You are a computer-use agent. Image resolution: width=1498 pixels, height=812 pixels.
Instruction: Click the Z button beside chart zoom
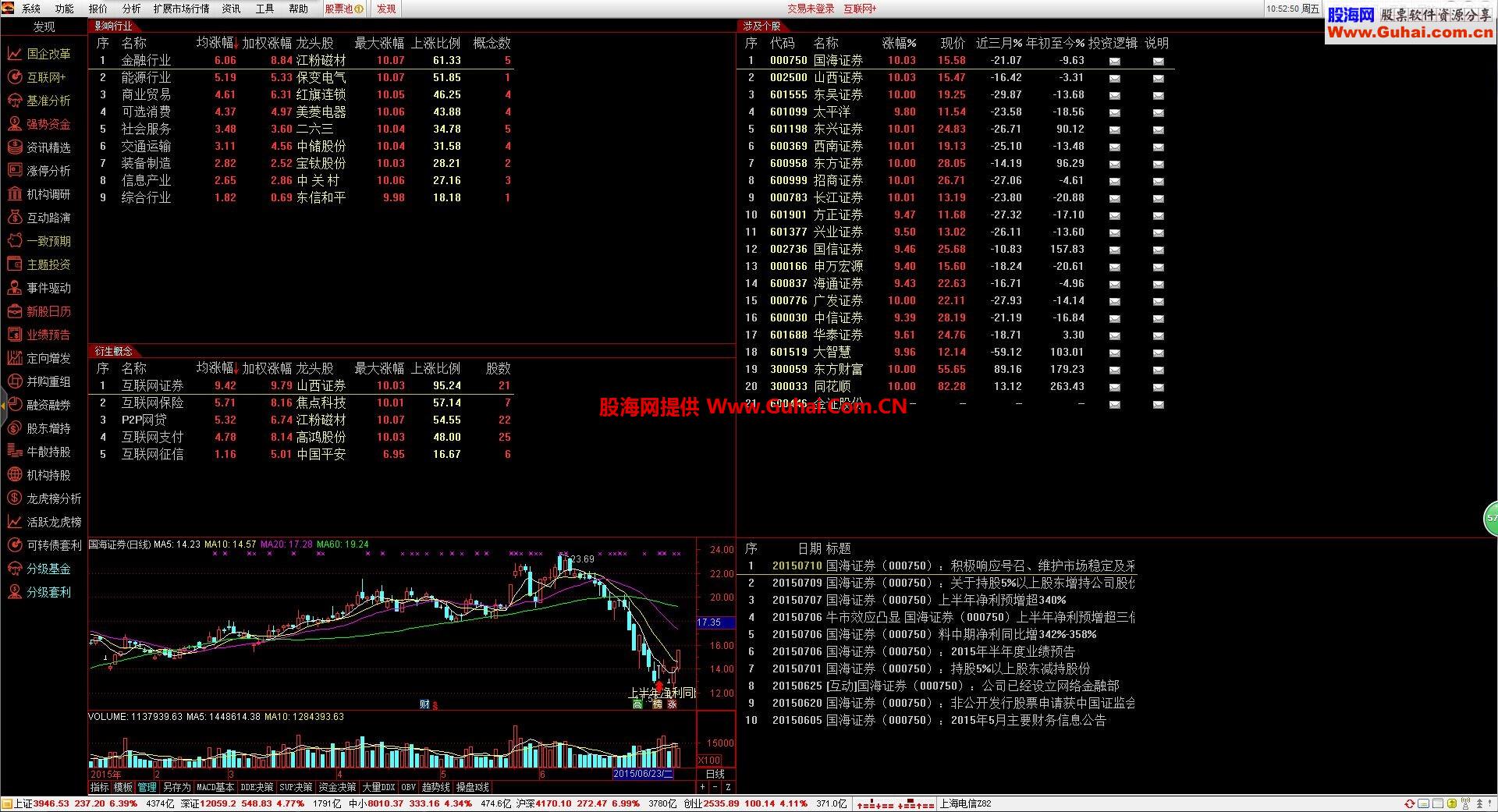pos(728,788)
